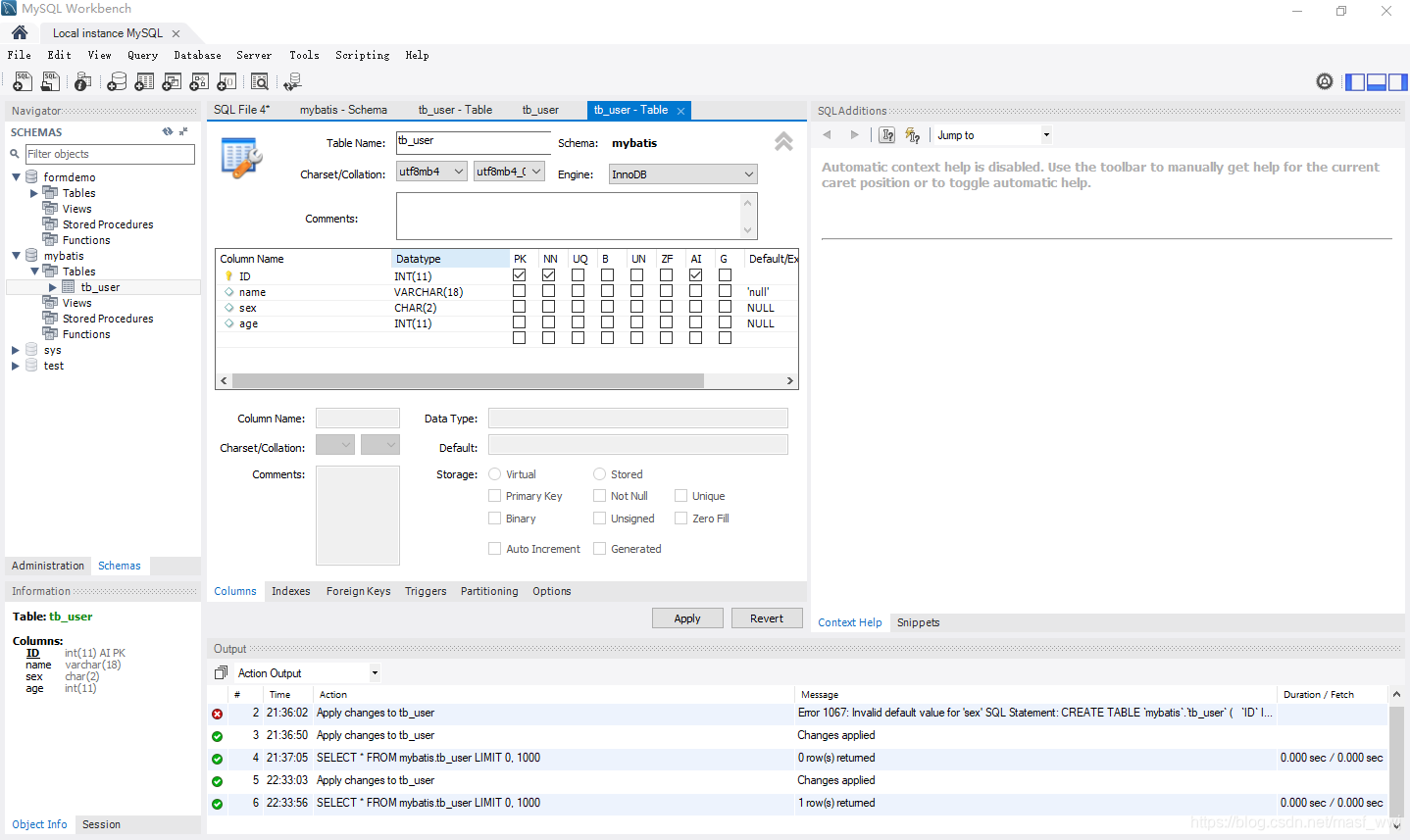The image size is (1410, 840).
Task: Click the action output copy icon
Action: coord(221,673)
